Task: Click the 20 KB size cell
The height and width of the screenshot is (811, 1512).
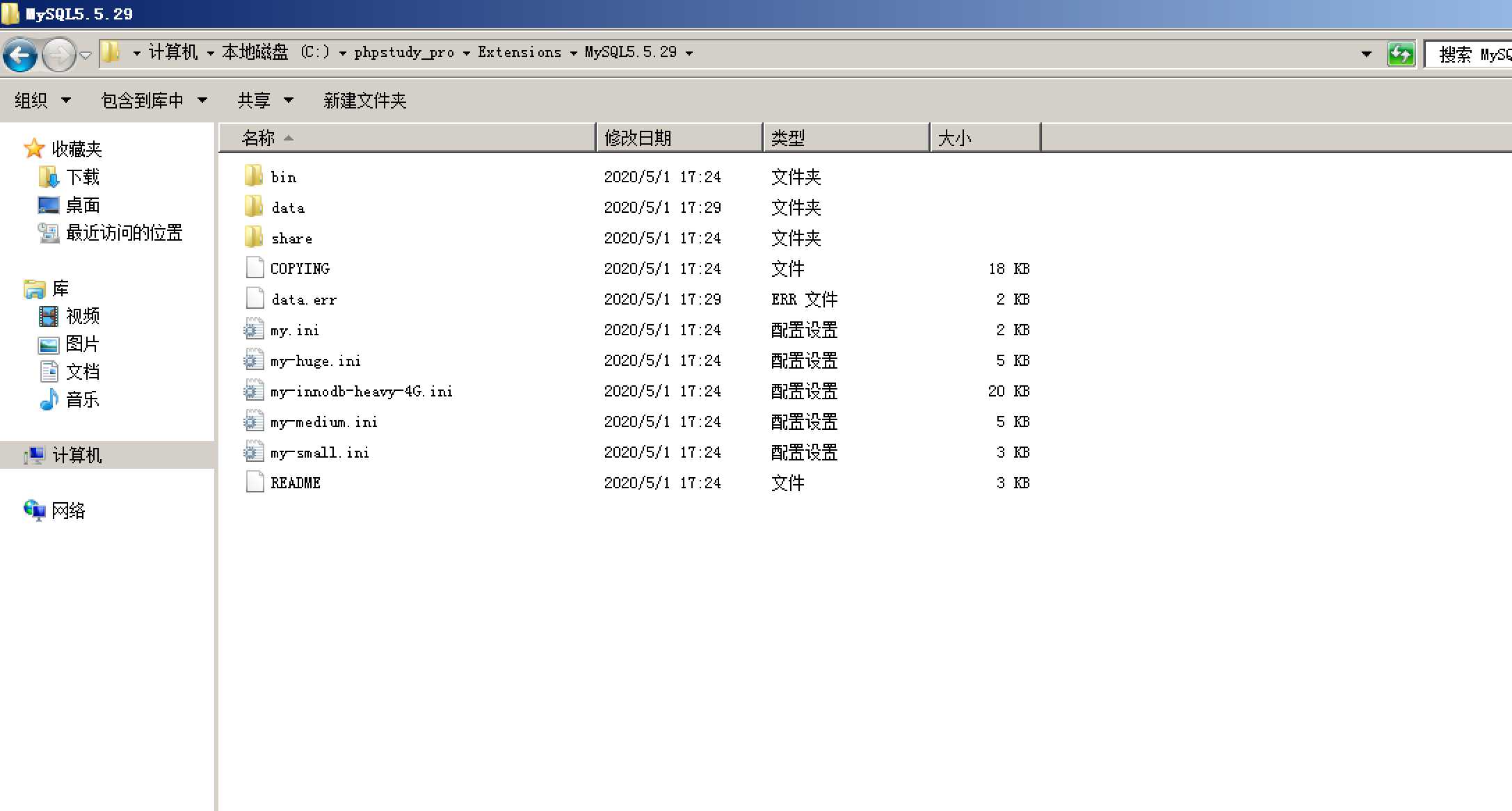Action: click(1009, 391)
